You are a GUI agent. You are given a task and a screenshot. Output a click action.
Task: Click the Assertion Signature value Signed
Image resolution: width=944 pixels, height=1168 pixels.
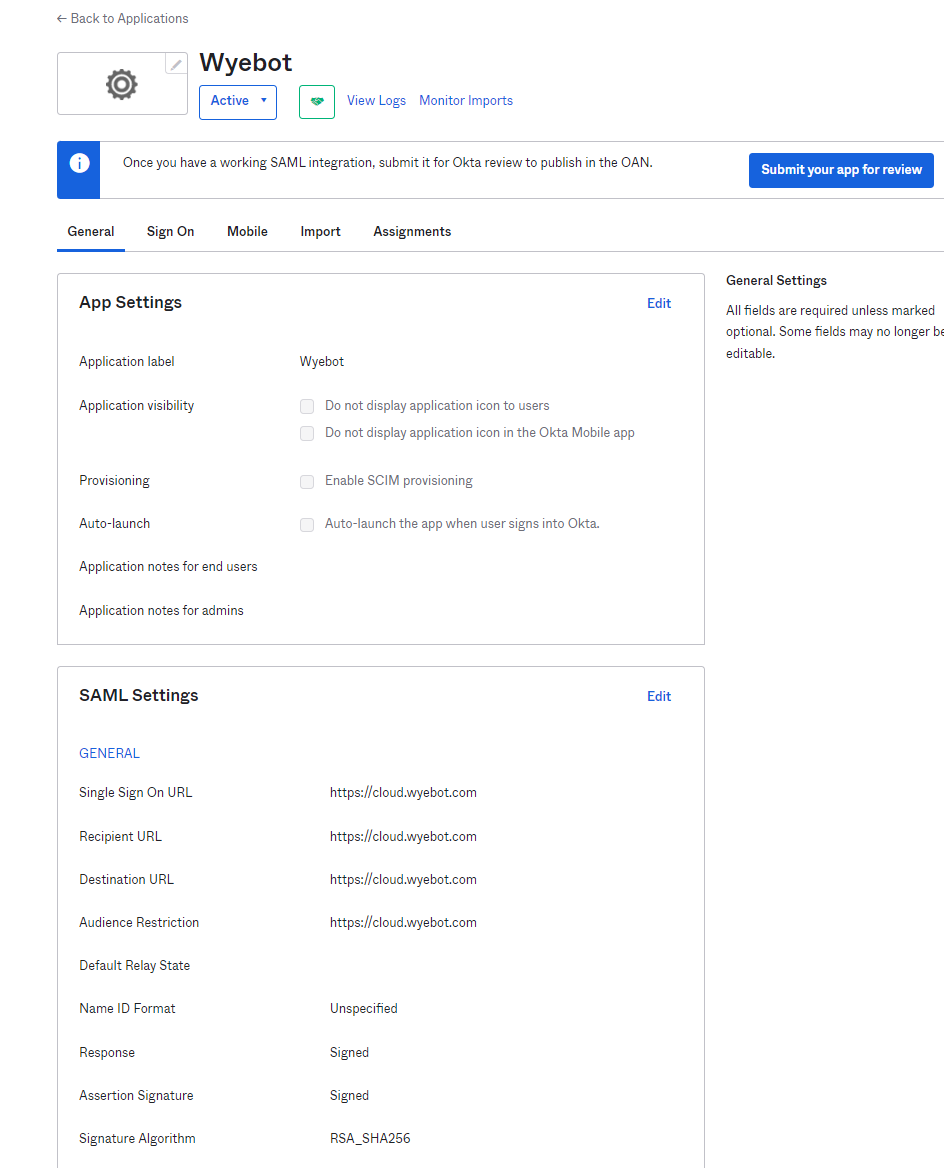click(x=349, y=1096)
